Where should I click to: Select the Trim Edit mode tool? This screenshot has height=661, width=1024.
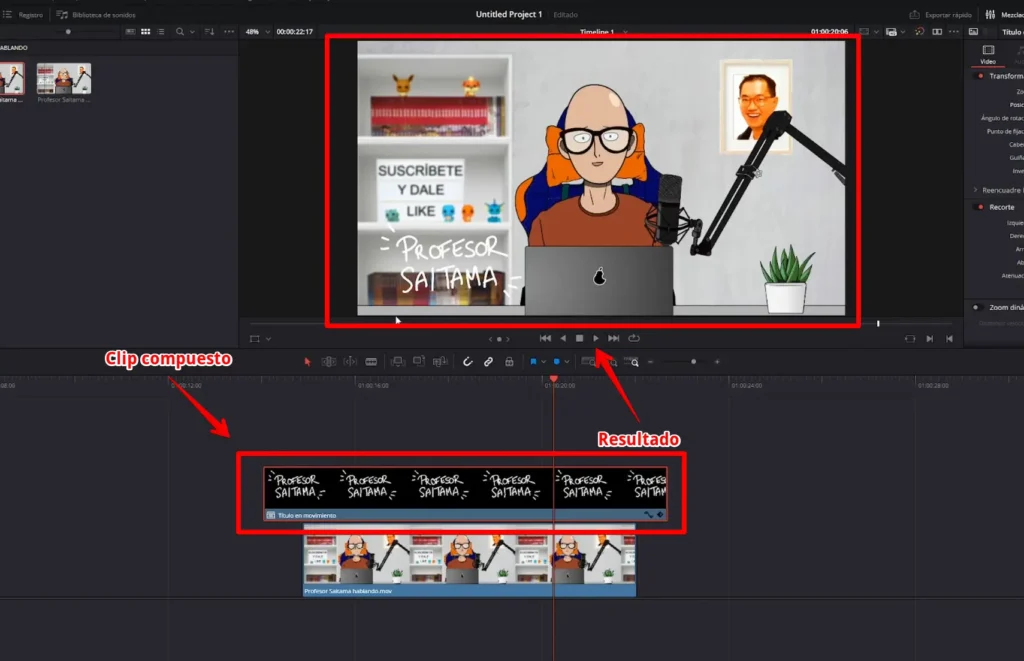[330, 361]
